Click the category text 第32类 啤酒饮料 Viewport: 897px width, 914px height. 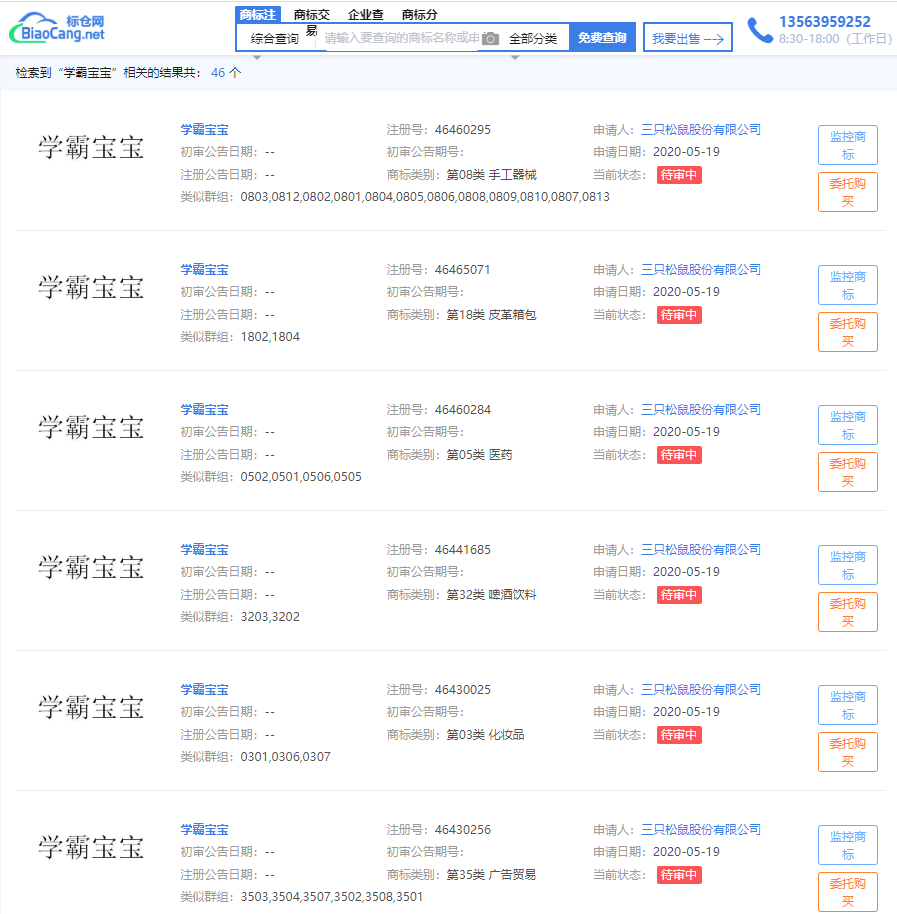491,595
